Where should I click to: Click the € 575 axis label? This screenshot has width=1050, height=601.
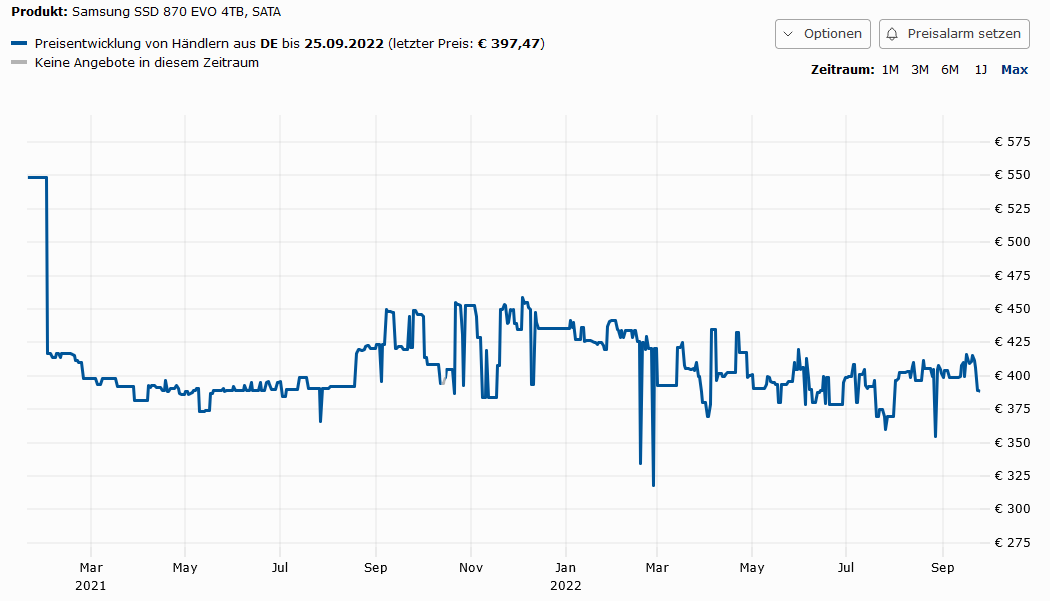pos(1012,141)
